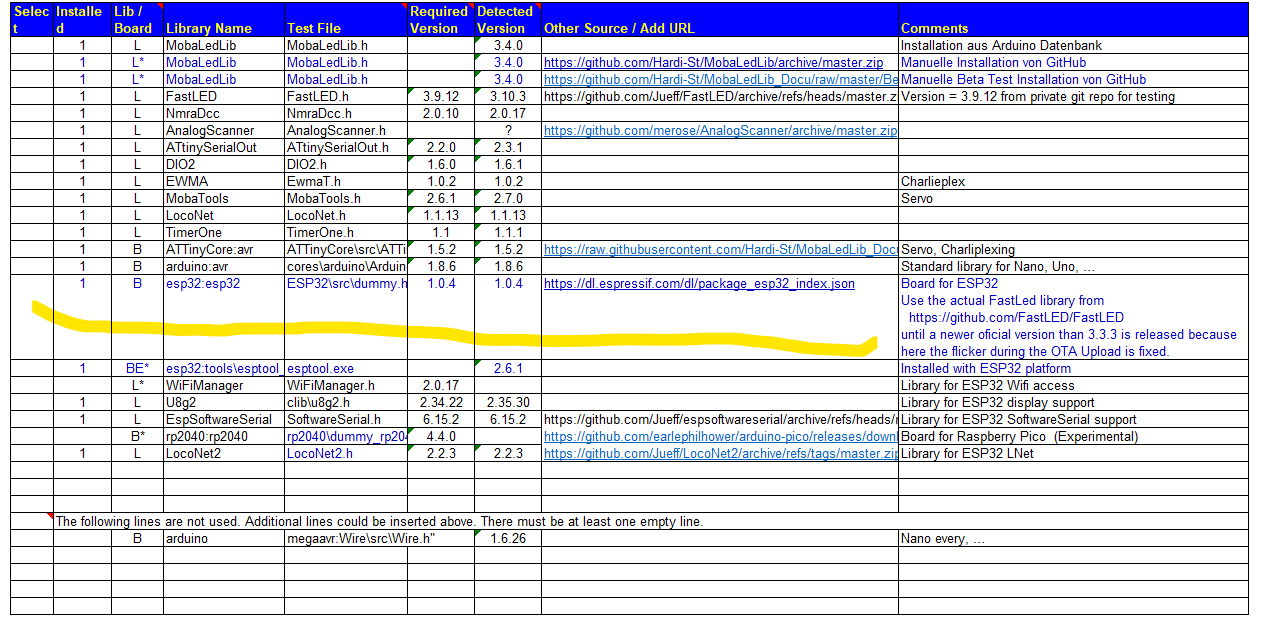The image size is (1261, 617).
Task: Select comment 'Installed with ESP32 platform'
Action: click(x=1074, y=369)
